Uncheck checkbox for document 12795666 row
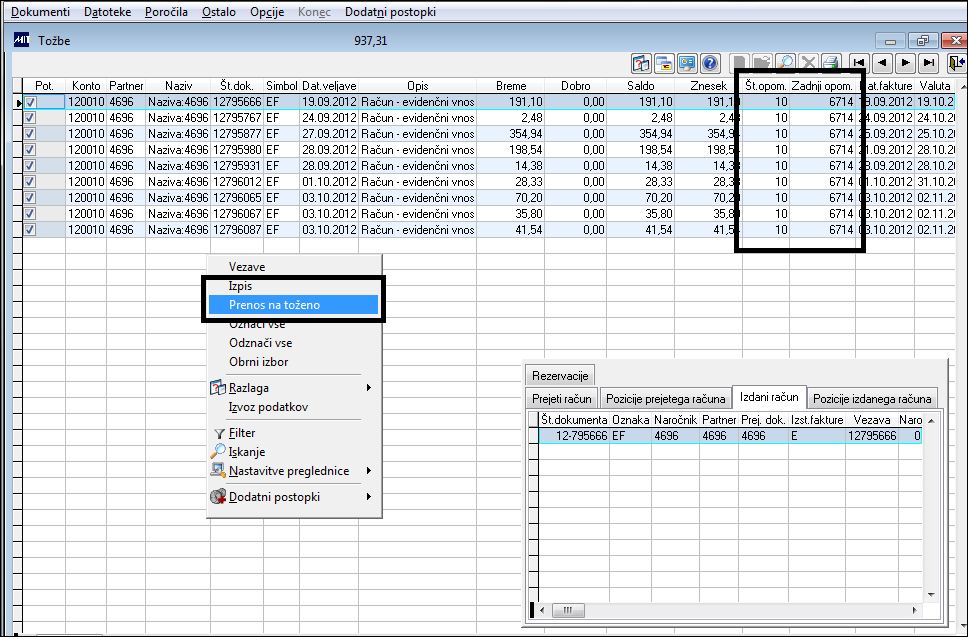This screenshot has height=637, width=968. tap(30, 102)
